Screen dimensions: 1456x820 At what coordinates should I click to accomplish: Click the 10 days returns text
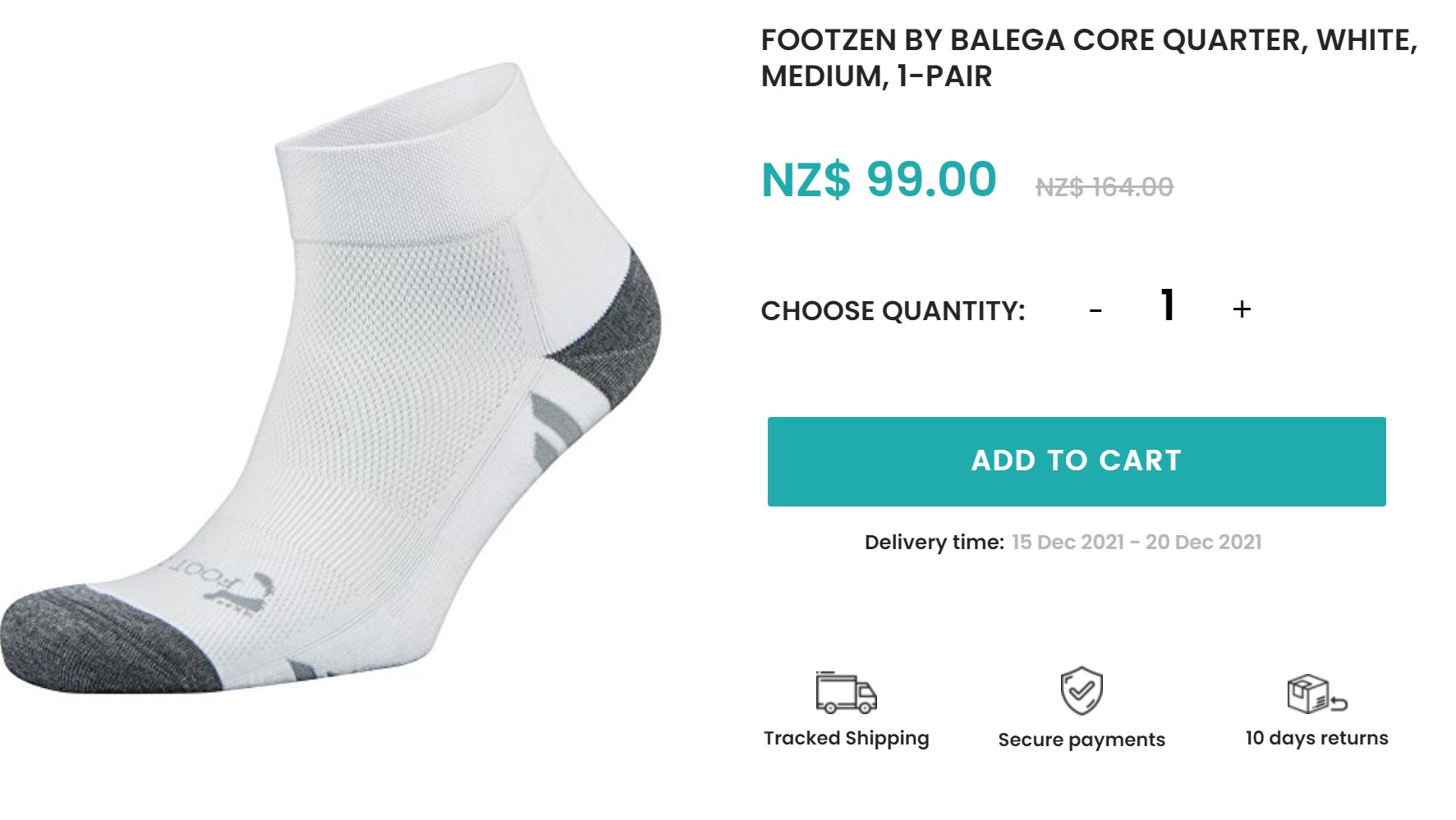point(1316,738)
